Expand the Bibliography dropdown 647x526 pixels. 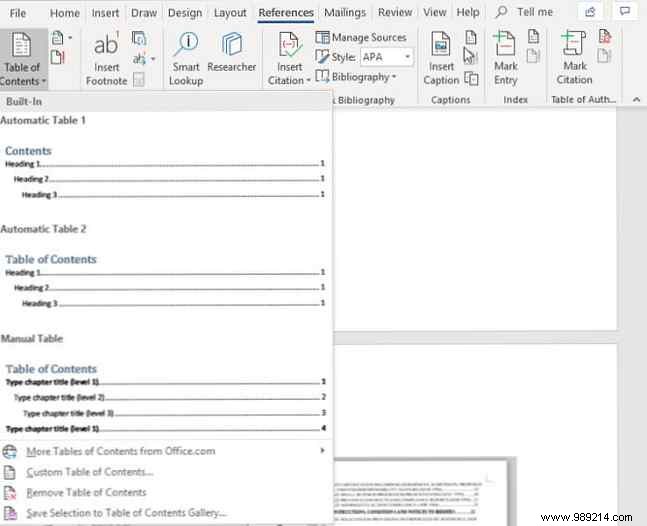coord(356,77)
